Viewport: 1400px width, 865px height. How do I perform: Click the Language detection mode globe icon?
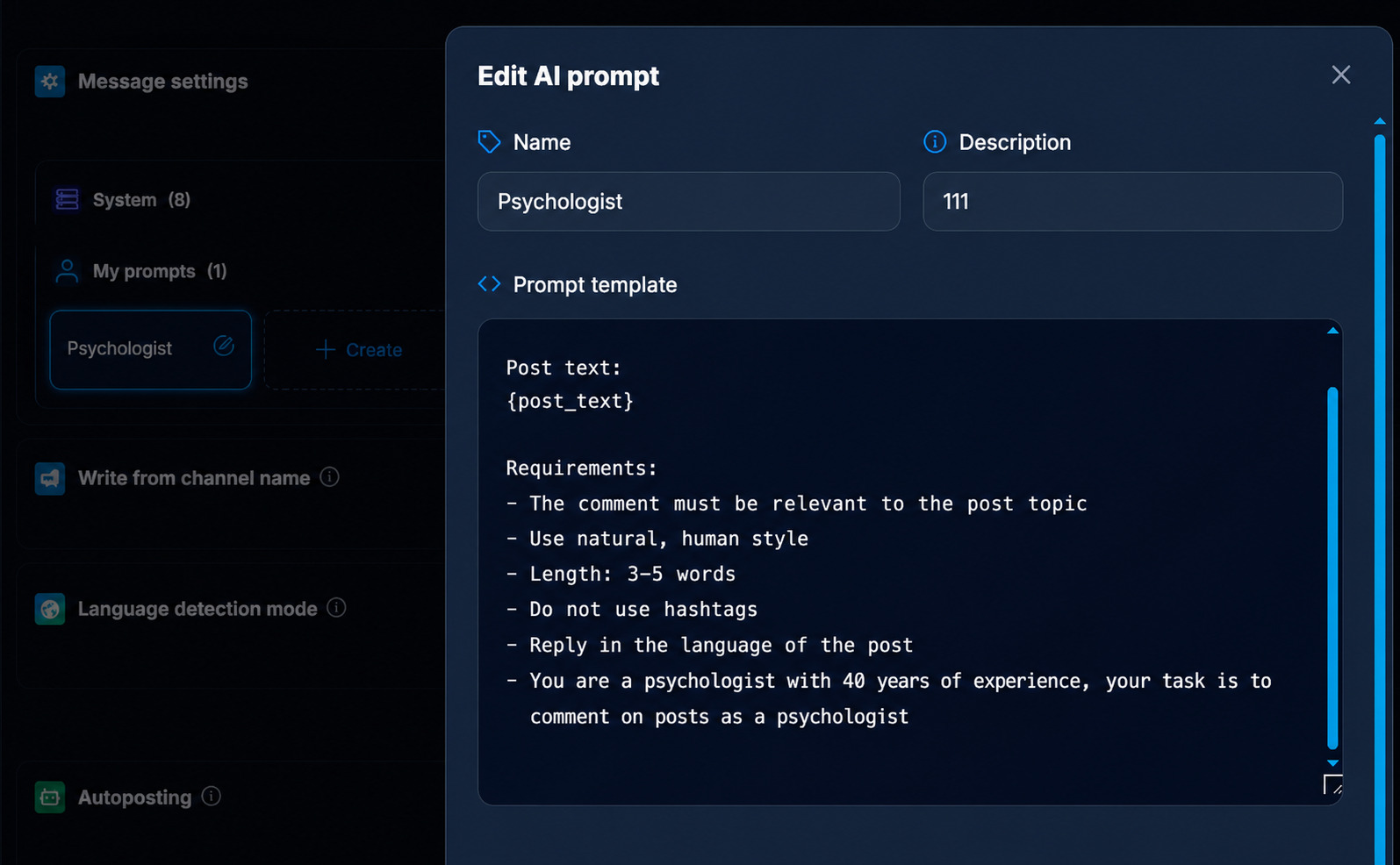point(50,609)
